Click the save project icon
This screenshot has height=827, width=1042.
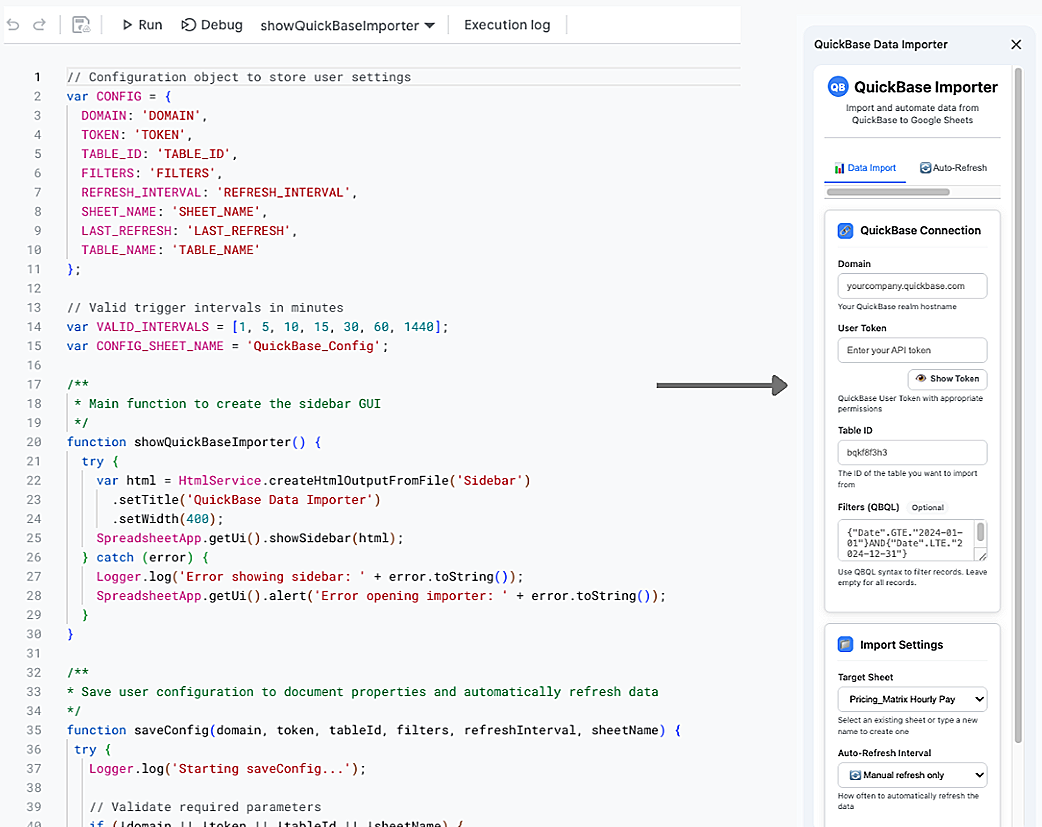tap(81, 25)
